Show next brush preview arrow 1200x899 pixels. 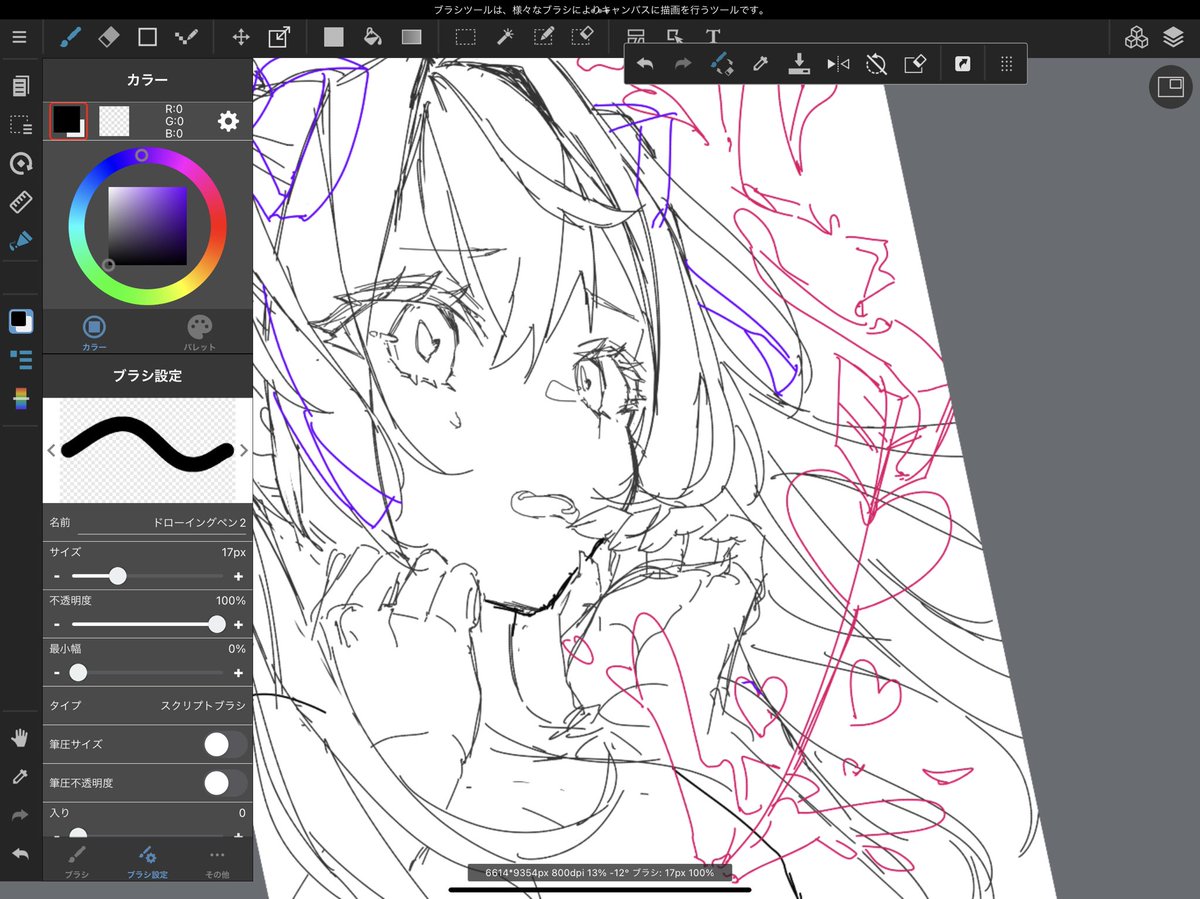click(x=243, y=450)
